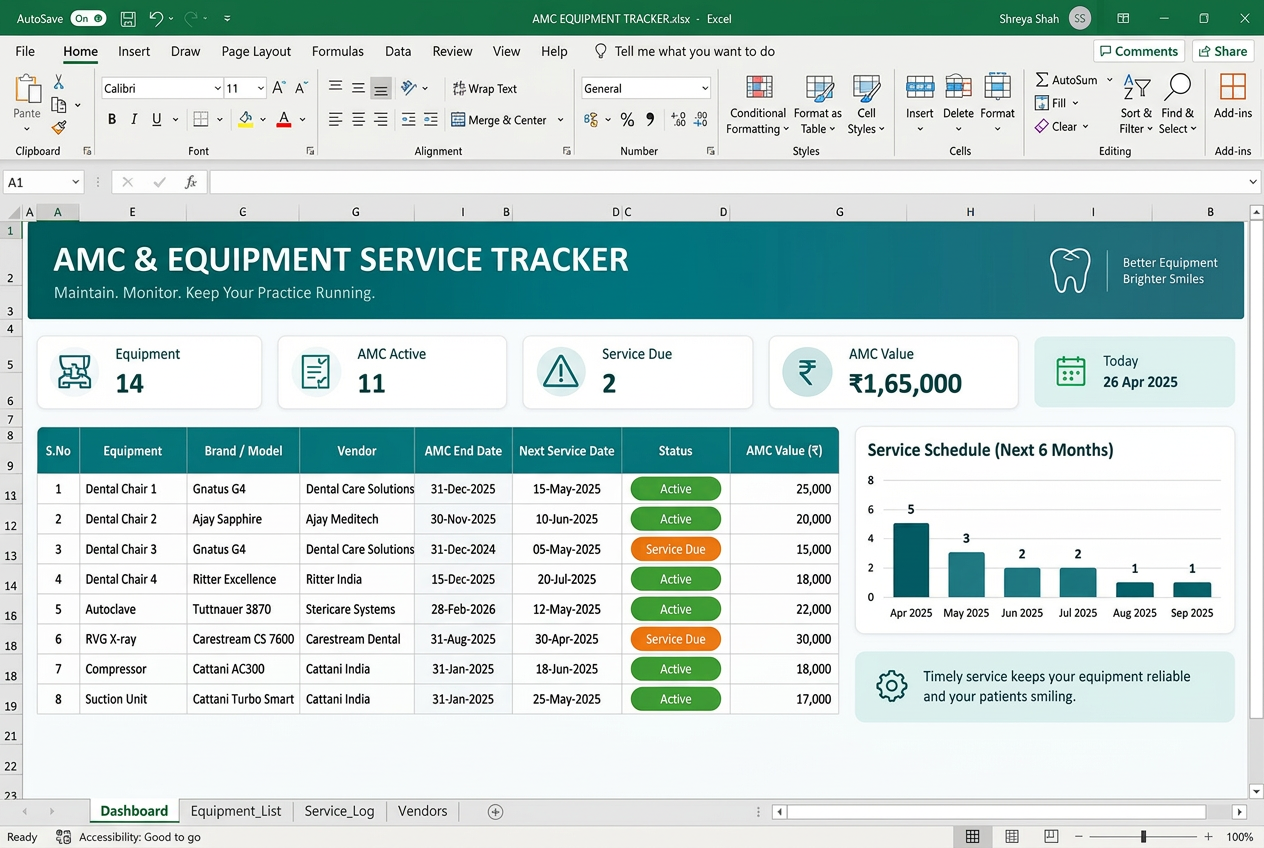Switch to Page Layout view in status bar
The image size is (1264, 848).
[1012, 836]
